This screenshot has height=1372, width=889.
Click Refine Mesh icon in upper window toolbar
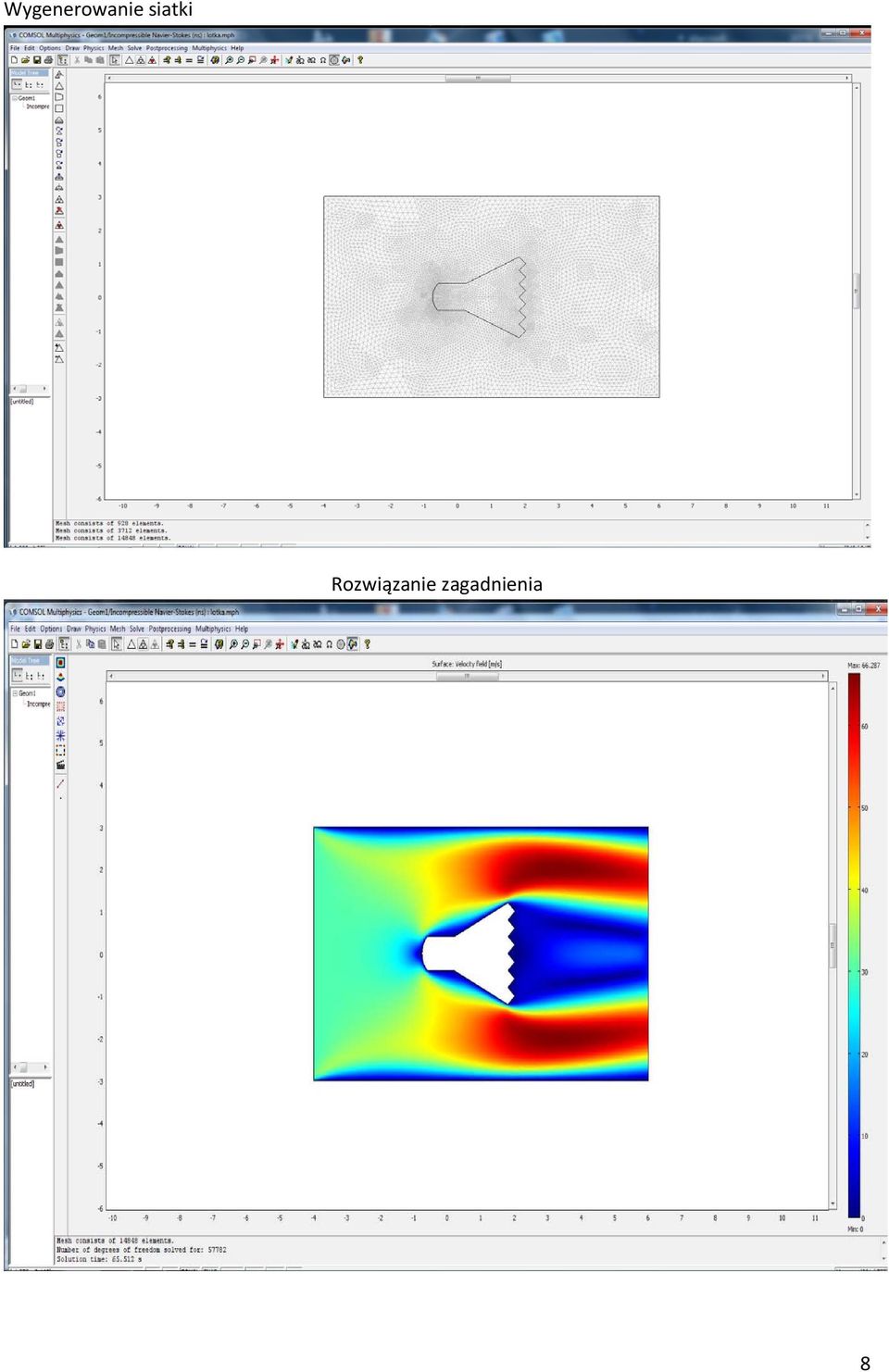point(141,60)
